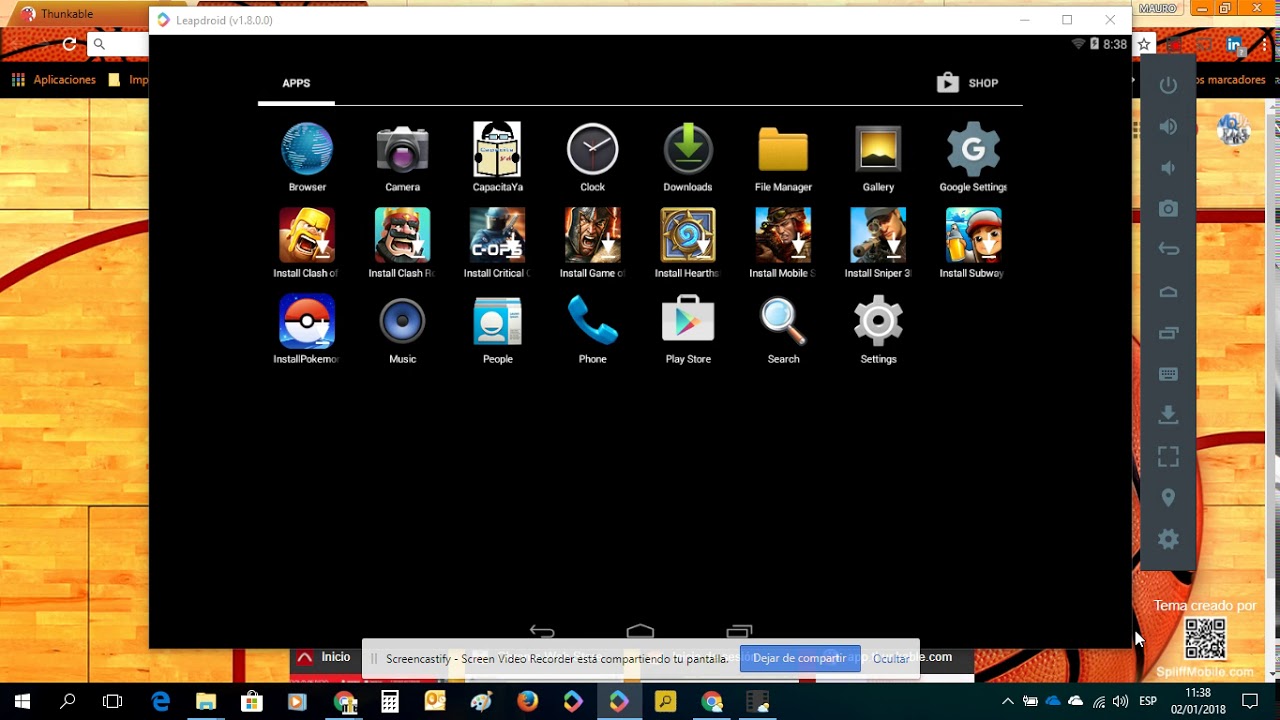Viewport: 1280px width, 720px height.
Task: Click sidebar install APK download icon
Action: point(1168,415)
